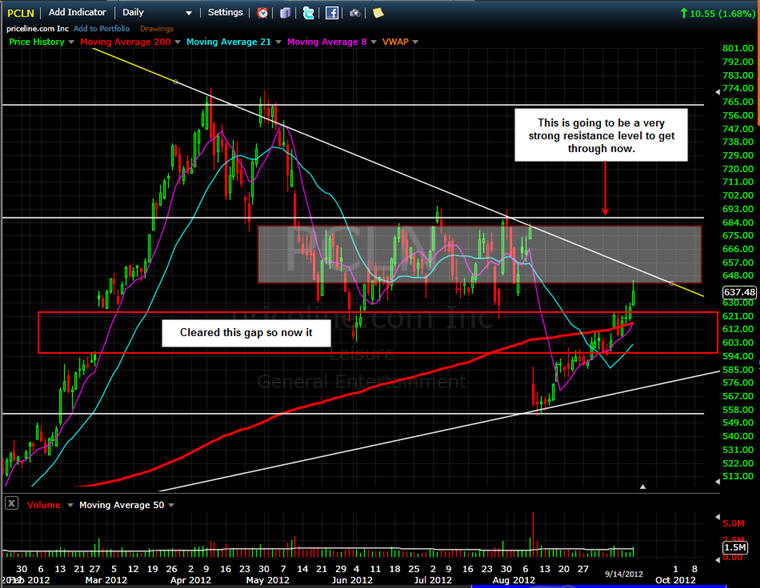The width and height of the screenshot is (760, 588).
Task: Click the Apr 2012 time axis label
Action: tap(190, 580)
